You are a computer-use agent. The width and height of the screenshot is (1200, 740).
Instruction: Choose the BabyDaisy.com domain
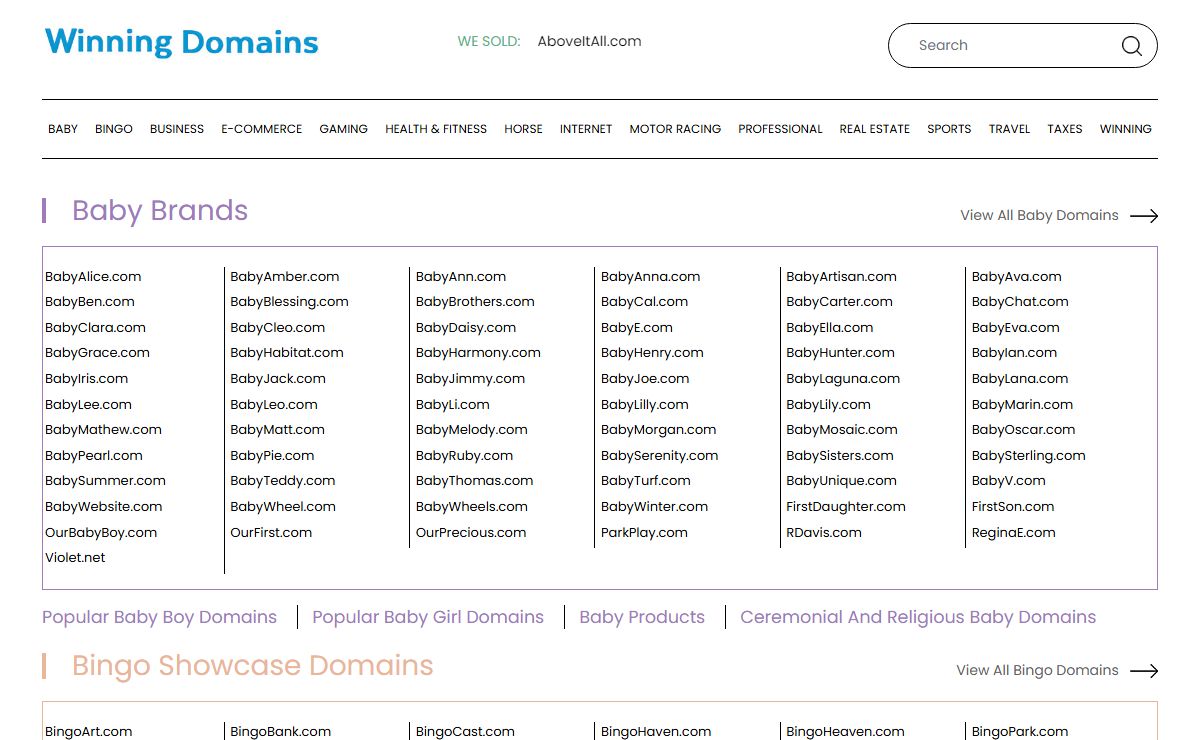tap(466, 328)
